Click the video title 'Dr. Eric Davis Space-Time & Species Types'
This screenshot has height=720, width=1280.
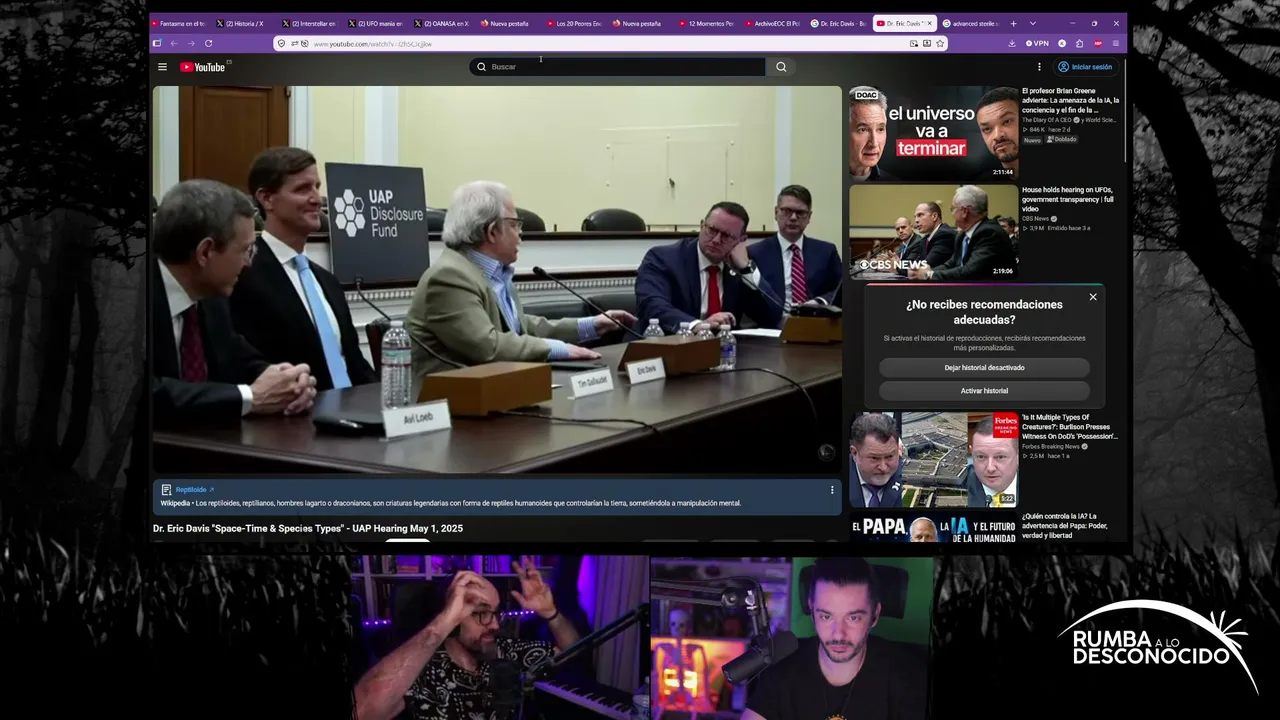(x=308, y=528)
